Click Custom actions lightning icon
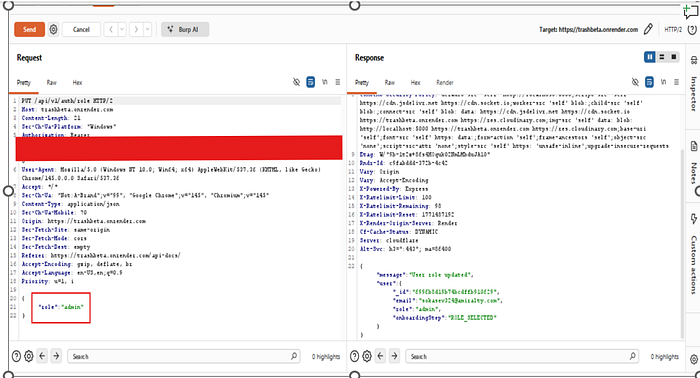Image resolution: width=700 pixels, height=378 pixels. pos(694,219)
